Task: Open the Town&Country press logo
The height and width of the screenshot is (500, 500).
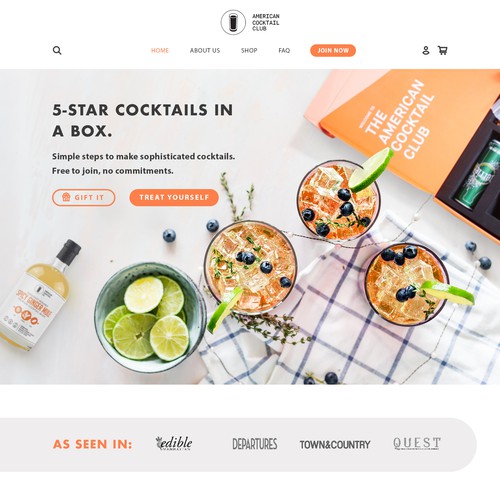Action: pos(335,444)
